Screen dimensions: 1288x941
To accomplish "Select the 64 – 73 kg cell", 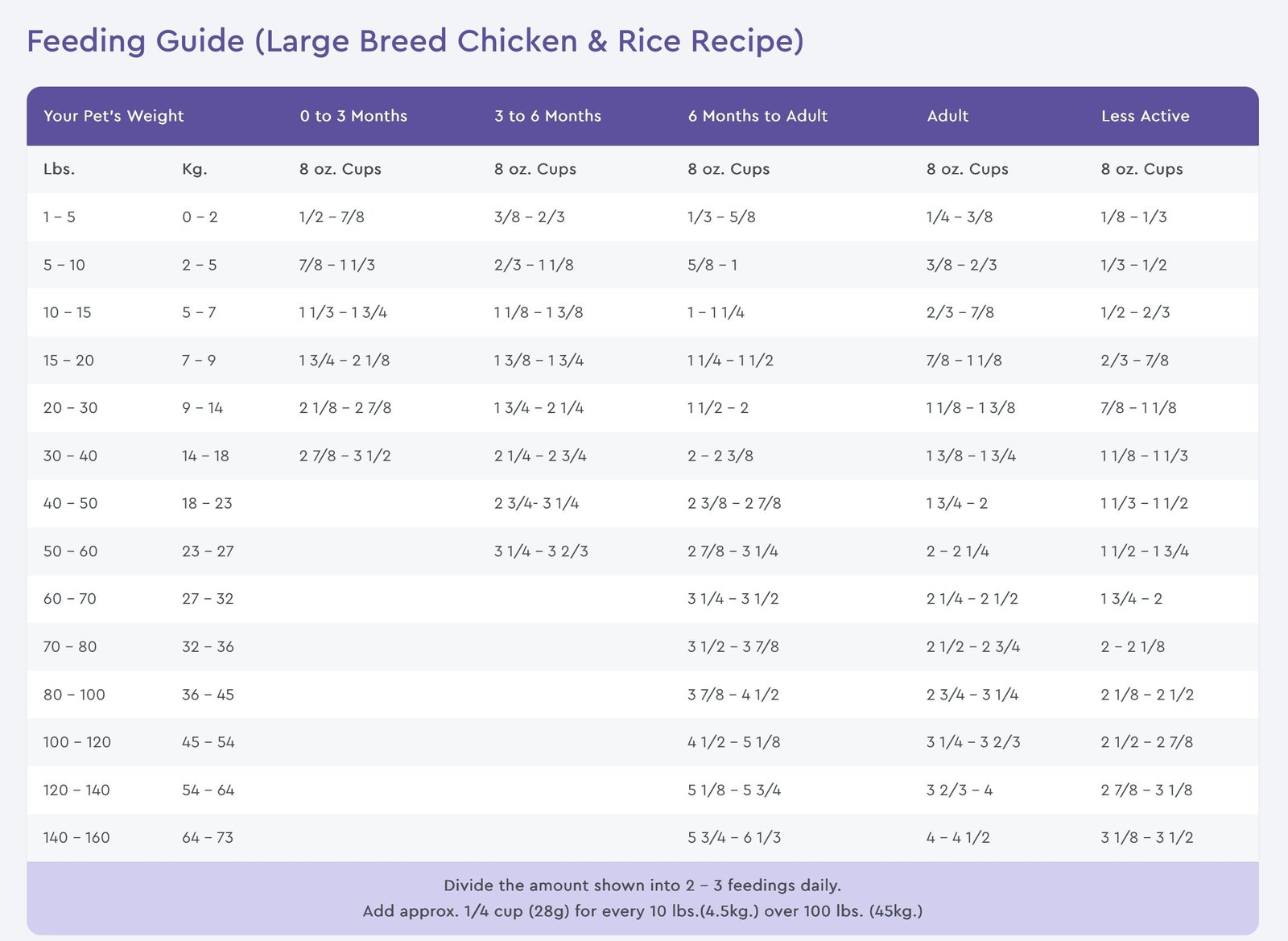I will point(208,837).
